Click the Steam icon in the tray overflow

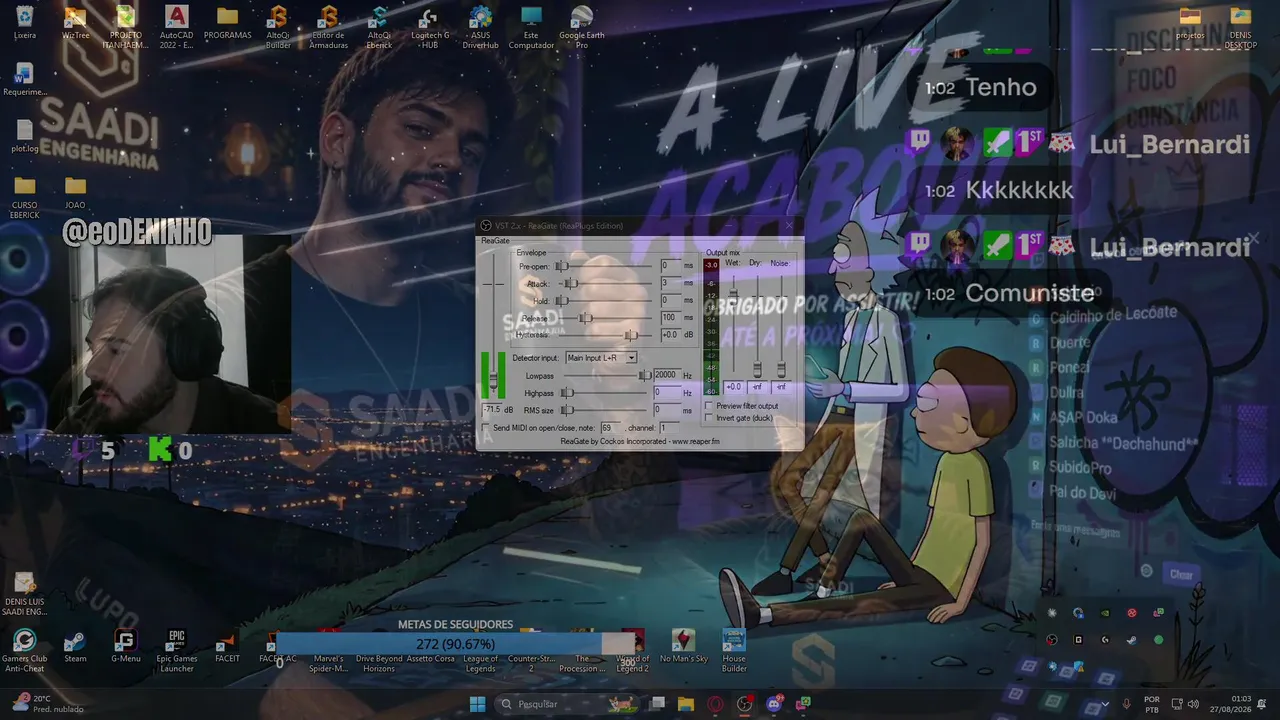(1132, 640)
